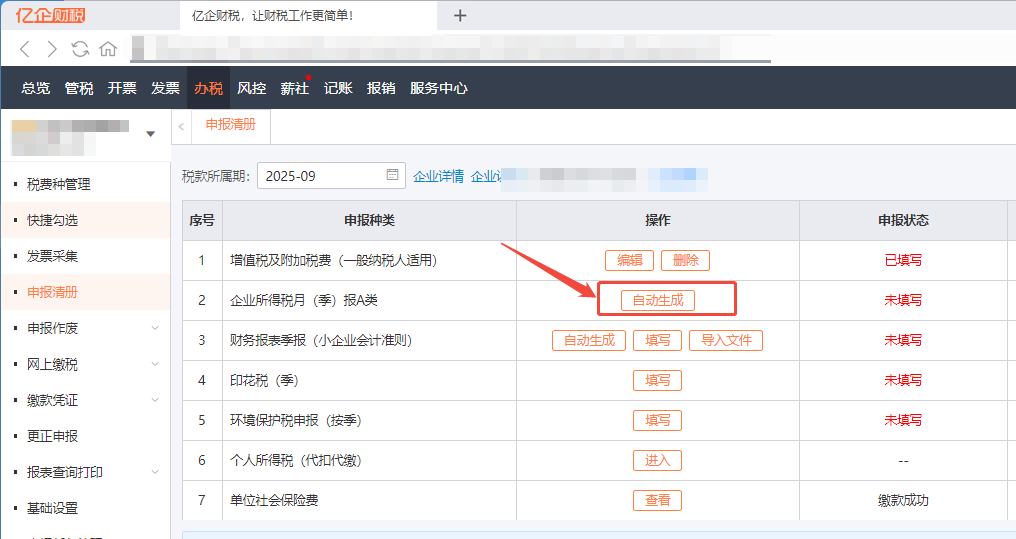Screen dimensions: 1016x539
Task: Click the browser back arrow icon
Action: point(25,49)
